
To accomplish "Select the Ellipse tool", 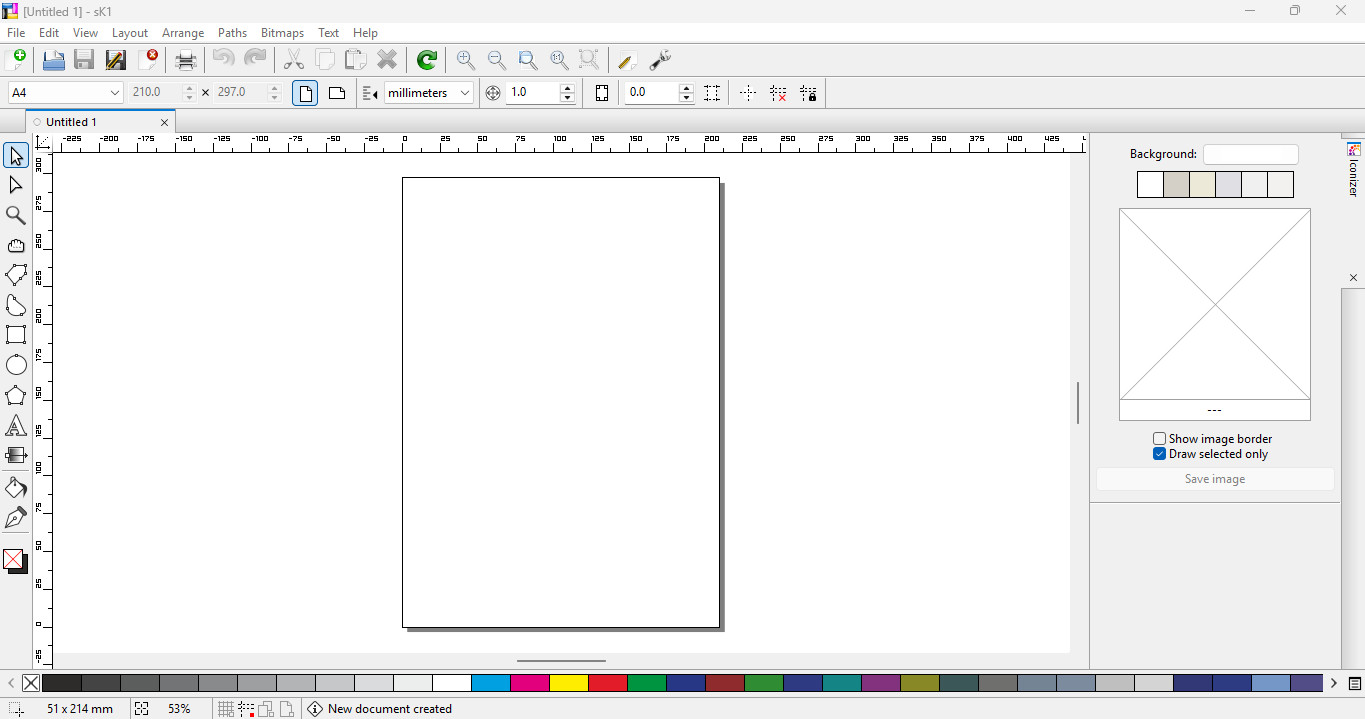I will click(16, 365).
